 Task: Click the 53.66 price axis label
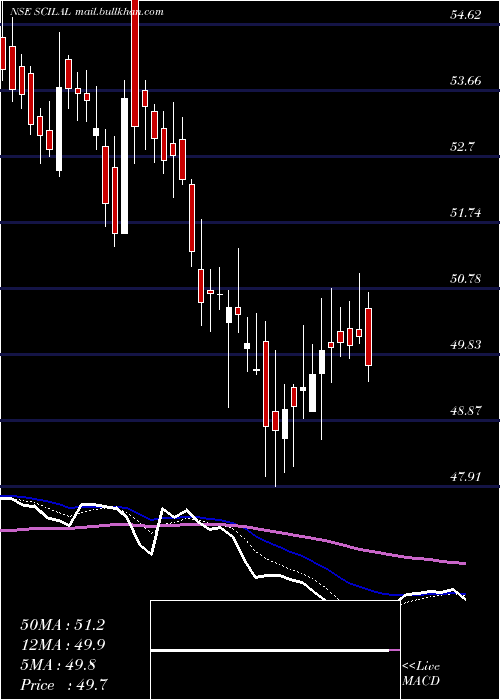click(466, 81)
